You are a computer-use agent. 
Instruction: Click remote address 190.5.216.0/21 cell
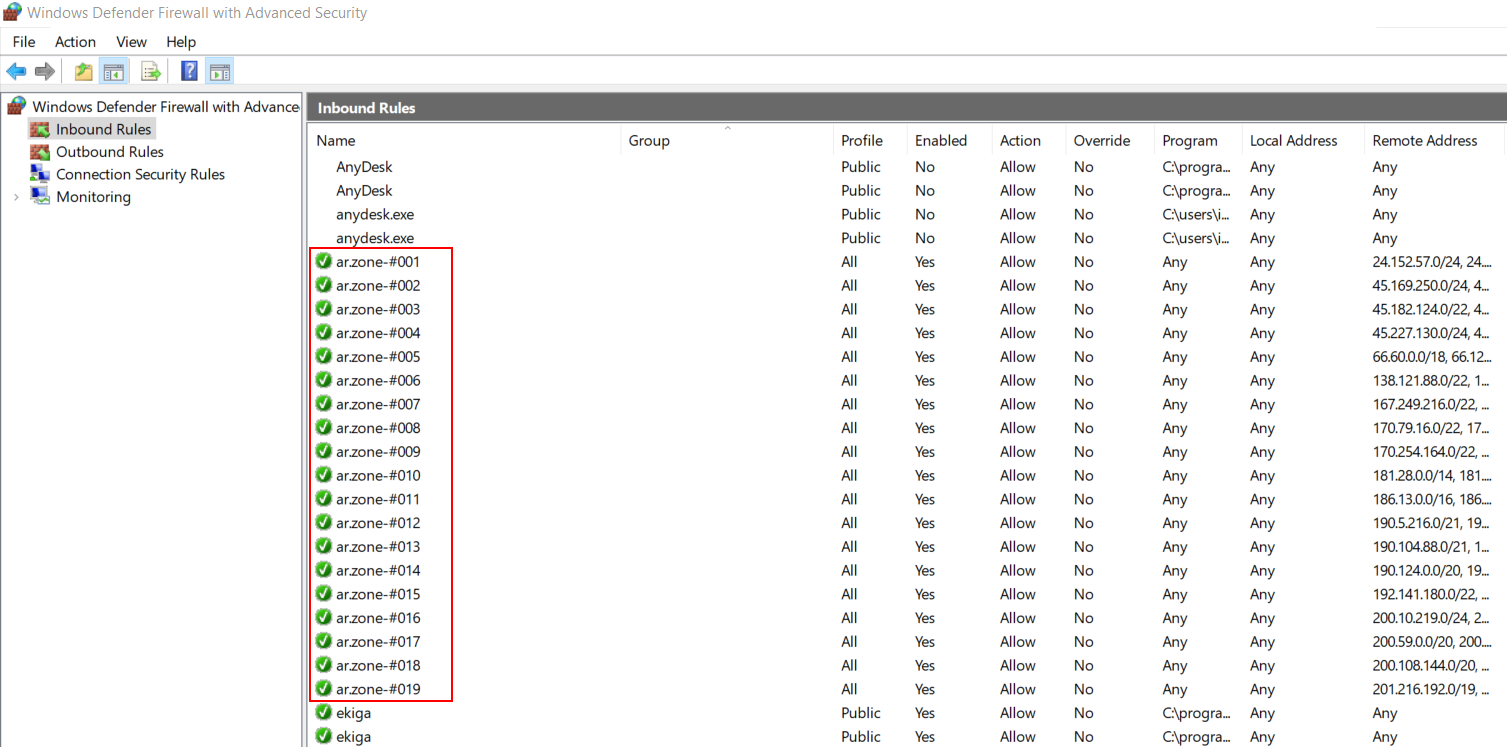coord(1432,523)
